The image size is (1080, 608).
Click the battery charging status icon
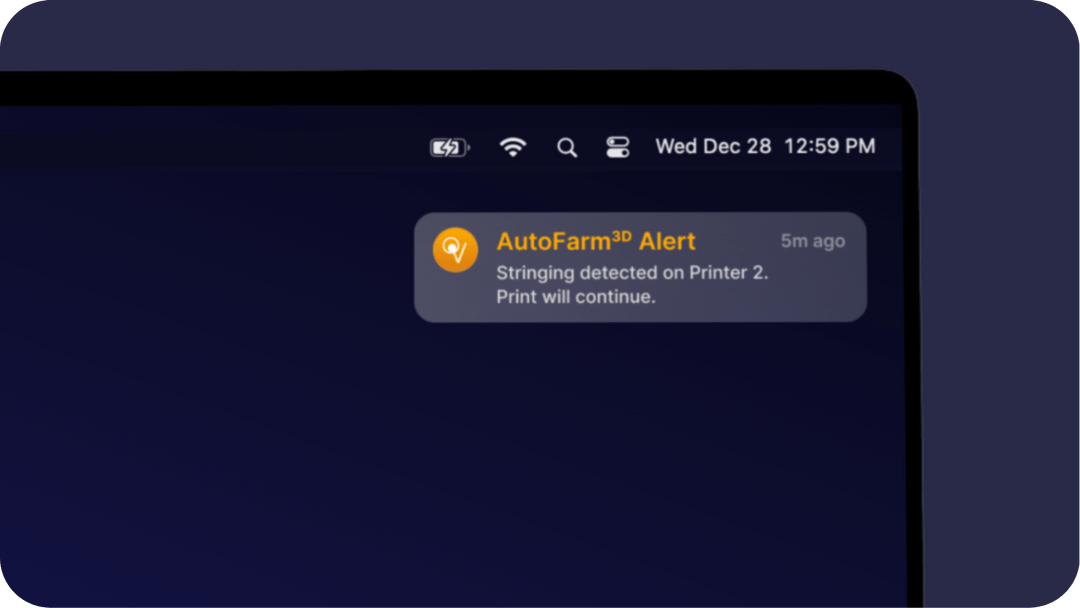click(x=450, y=147)
